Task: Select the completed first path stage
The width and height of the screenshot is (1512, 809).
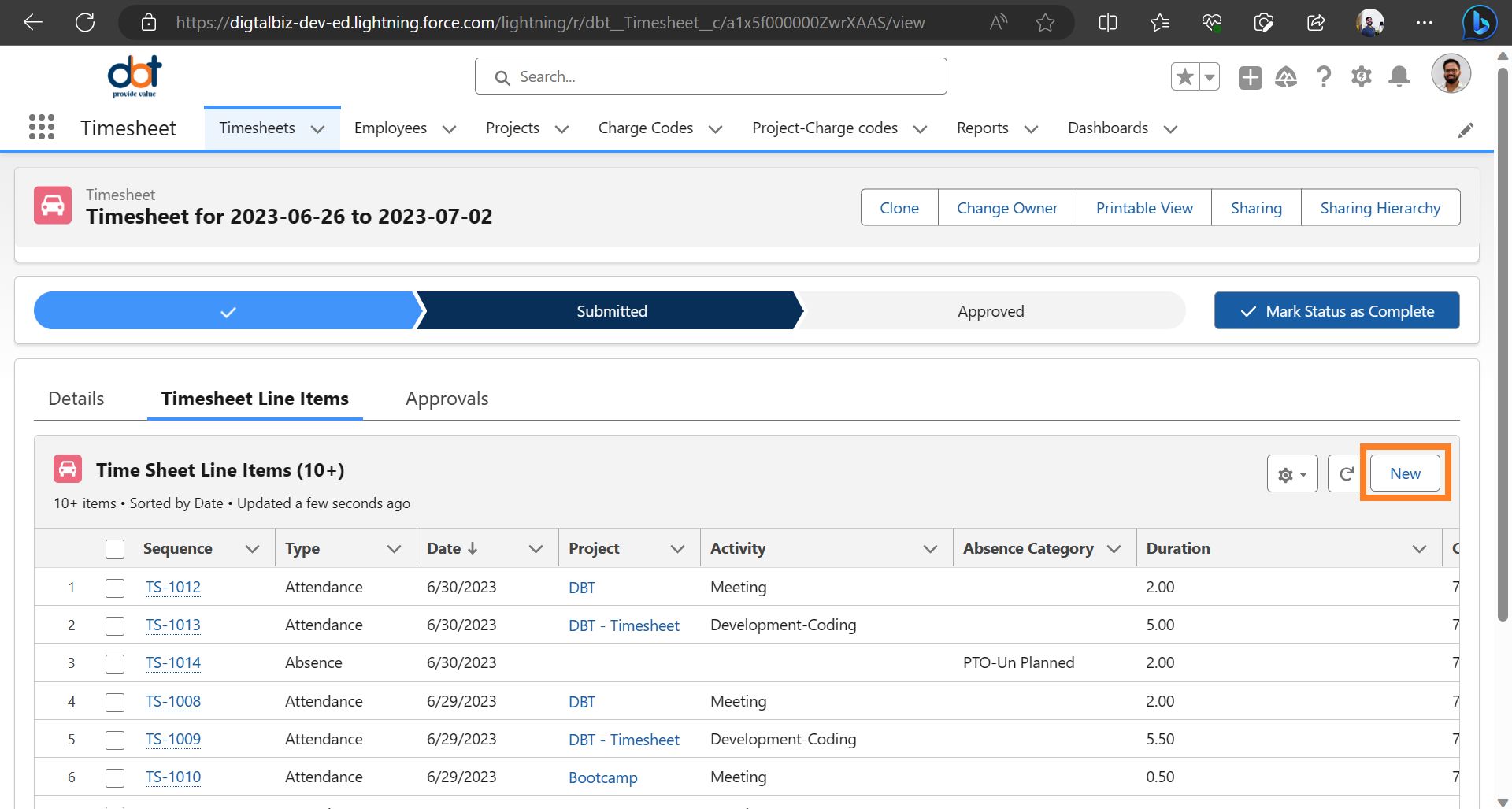Action: (x=228, y=311)
